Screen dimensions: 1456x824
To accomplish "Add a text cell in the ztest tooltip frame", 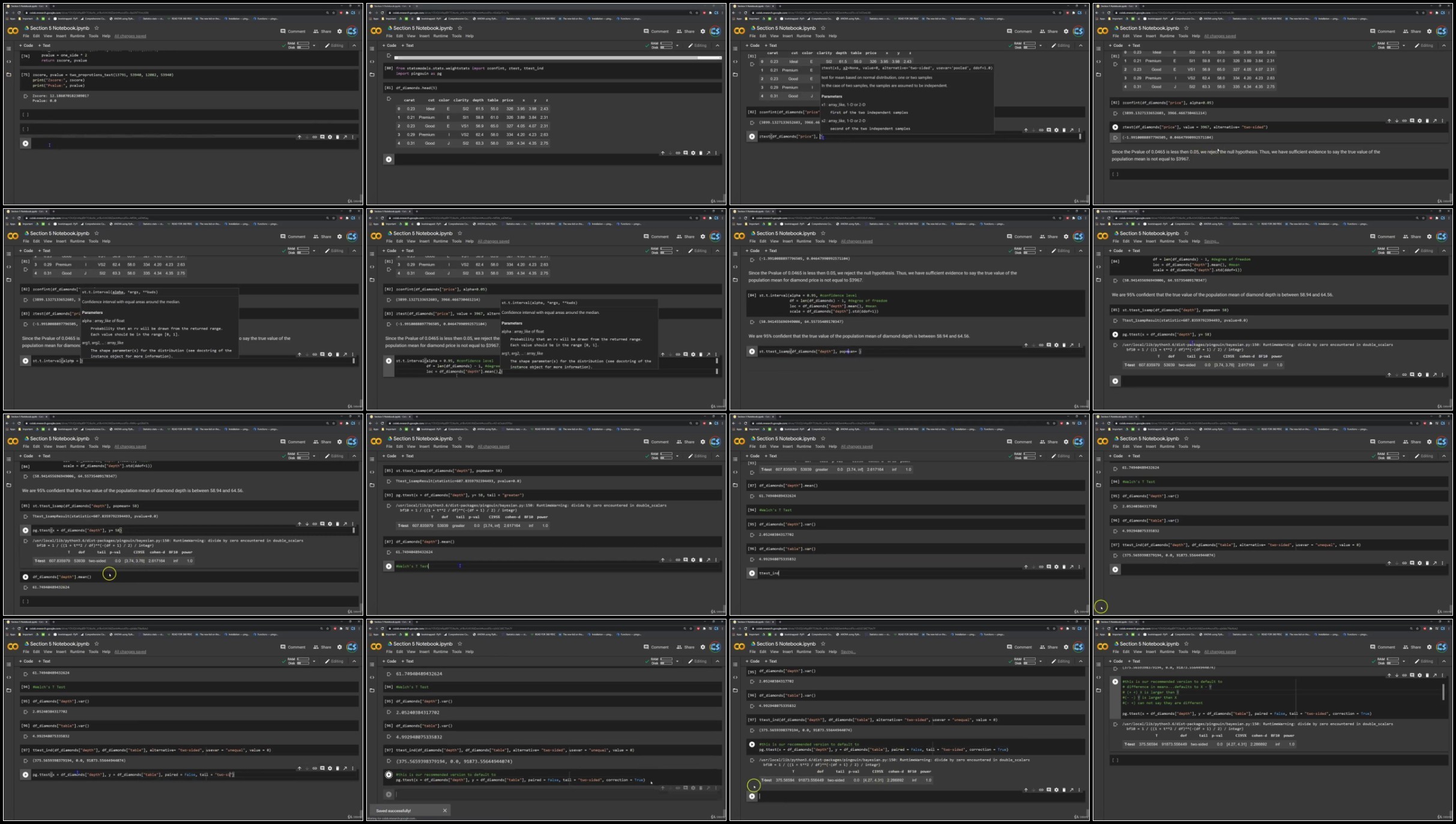I will coord(771,46).
